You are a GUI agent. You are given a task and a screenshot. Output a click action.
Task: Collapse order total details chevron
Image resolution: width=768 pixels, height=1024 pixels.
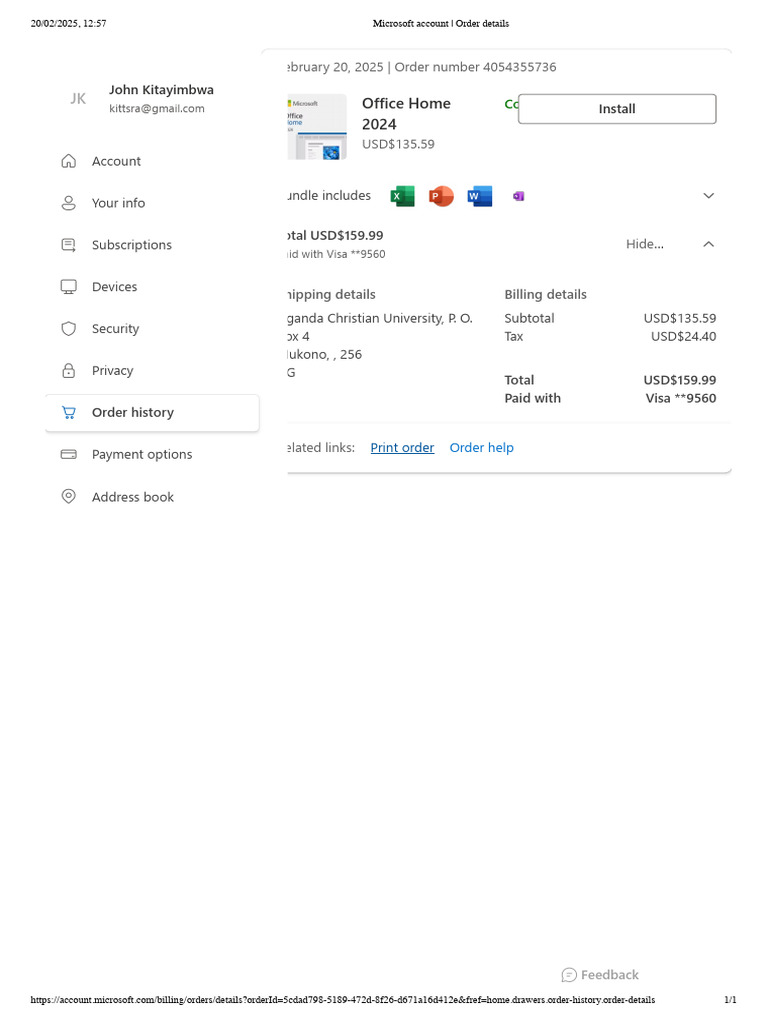tap(709, 244)
